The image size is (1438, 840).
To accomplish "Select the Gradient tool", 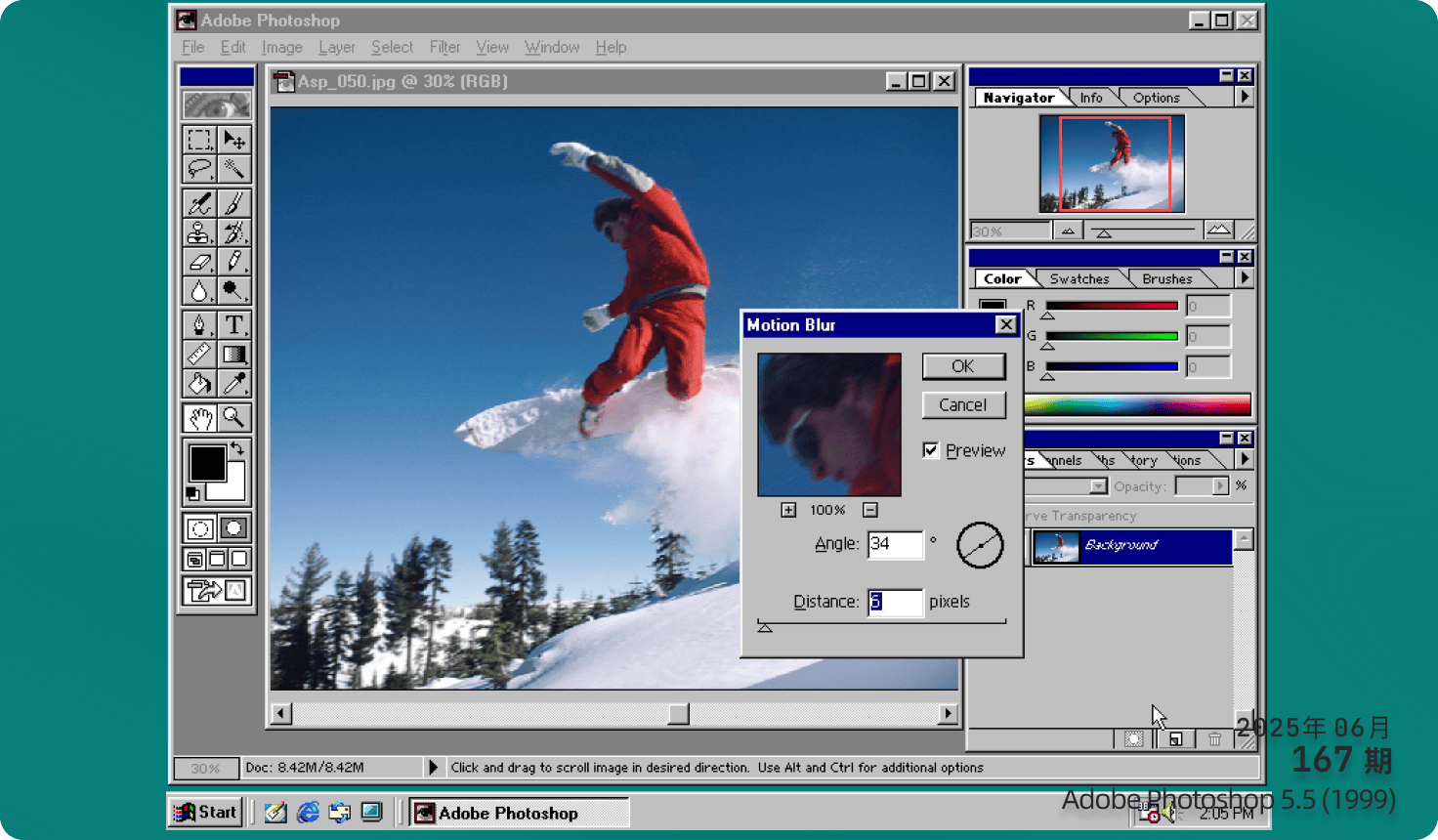I will point(233,355).
